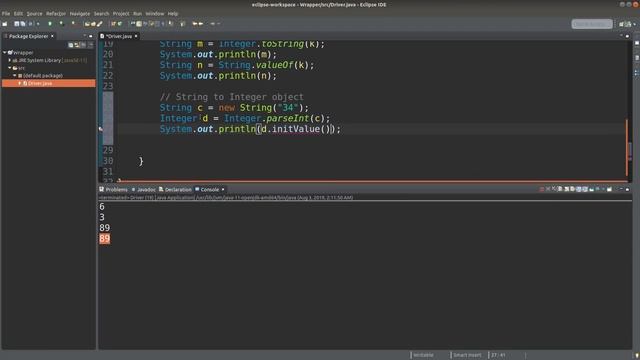Click the Open Perspective icon

pos(622,24)
